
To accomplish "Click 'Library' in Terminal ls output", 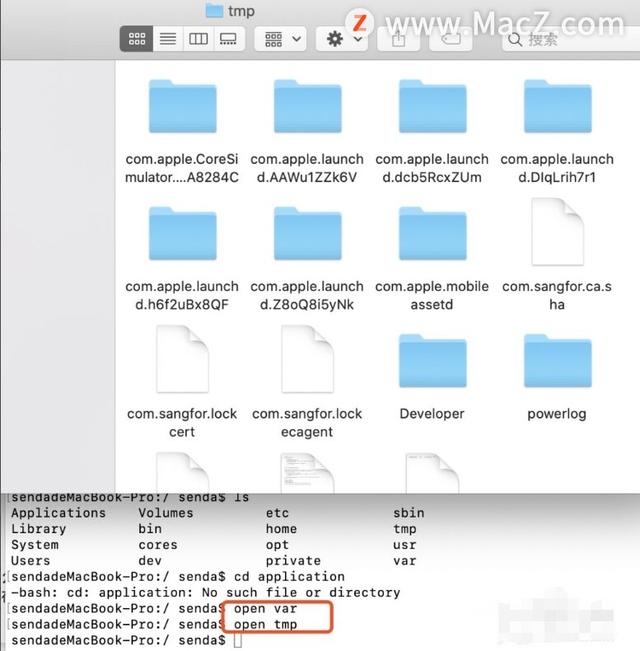I will pos(38,529).
